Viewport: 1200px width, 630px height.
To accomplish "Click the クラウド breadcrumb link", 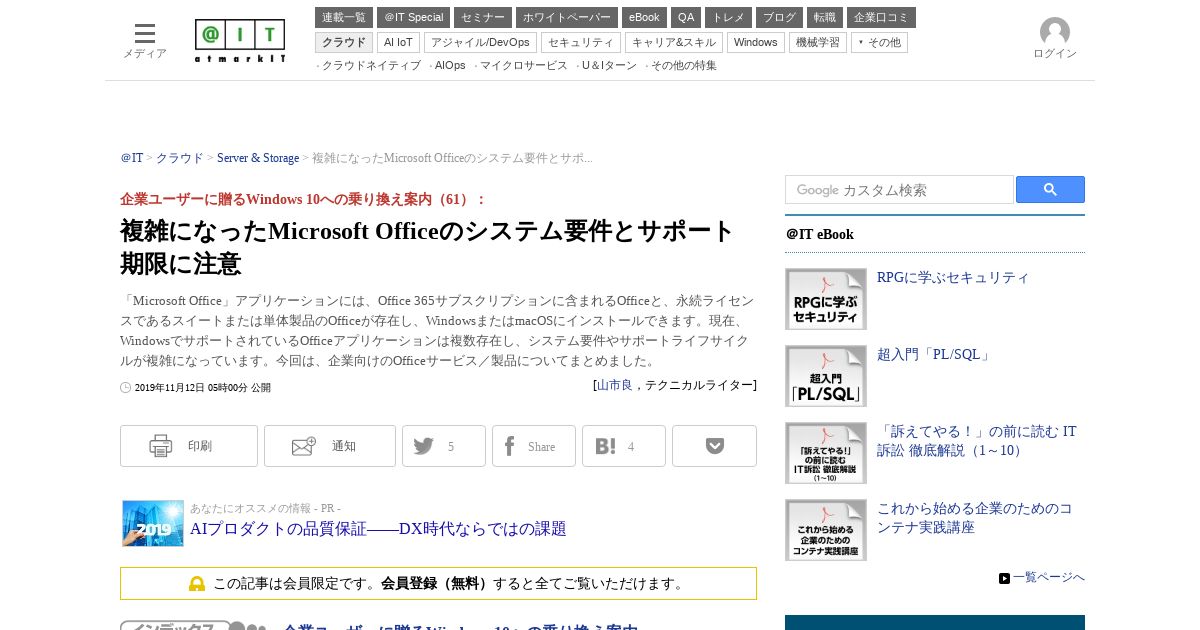I will point(180,158).
